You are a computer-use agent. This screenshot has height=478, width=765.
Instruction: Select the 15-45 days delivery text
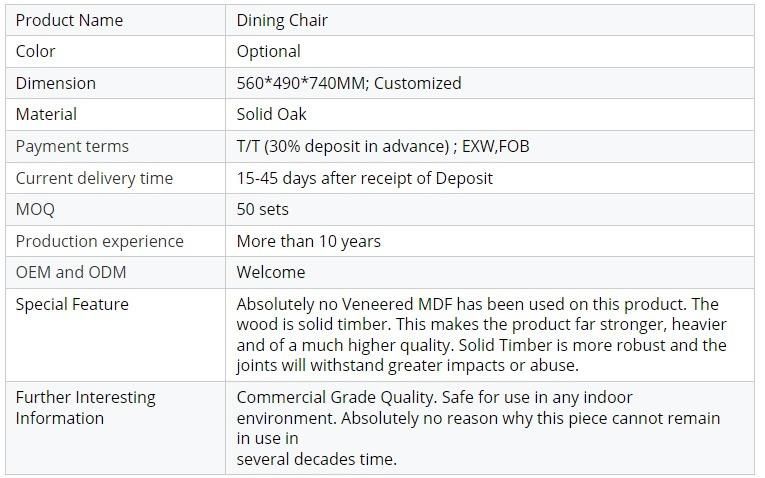click(x=364, y=178)
